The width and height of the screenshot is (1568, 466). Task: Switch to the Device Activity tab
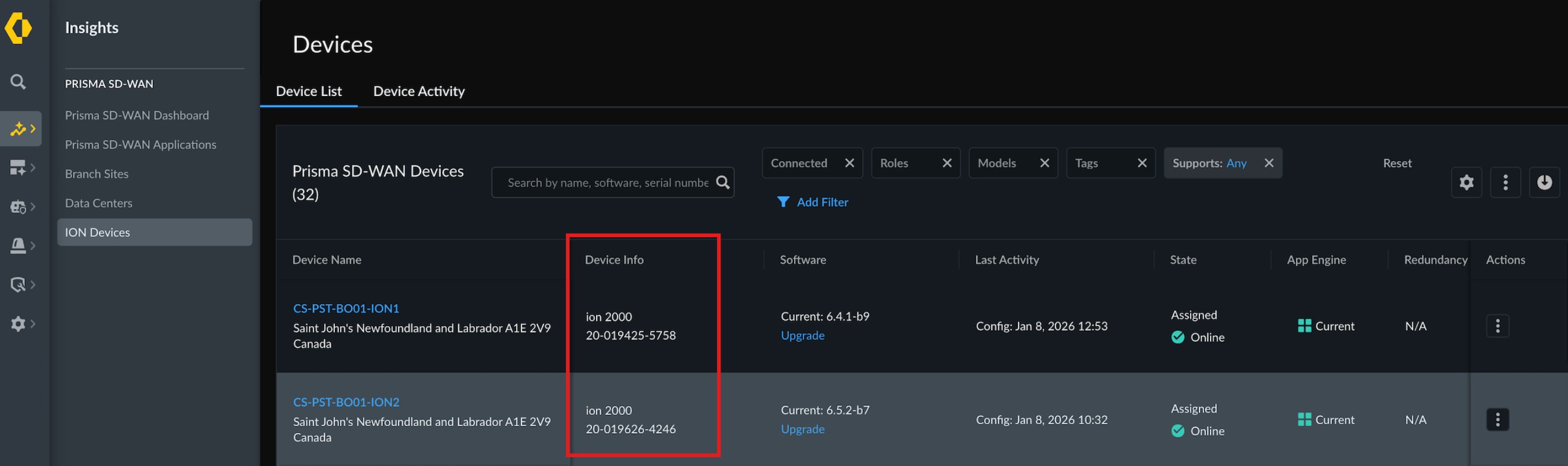point(419,91)
